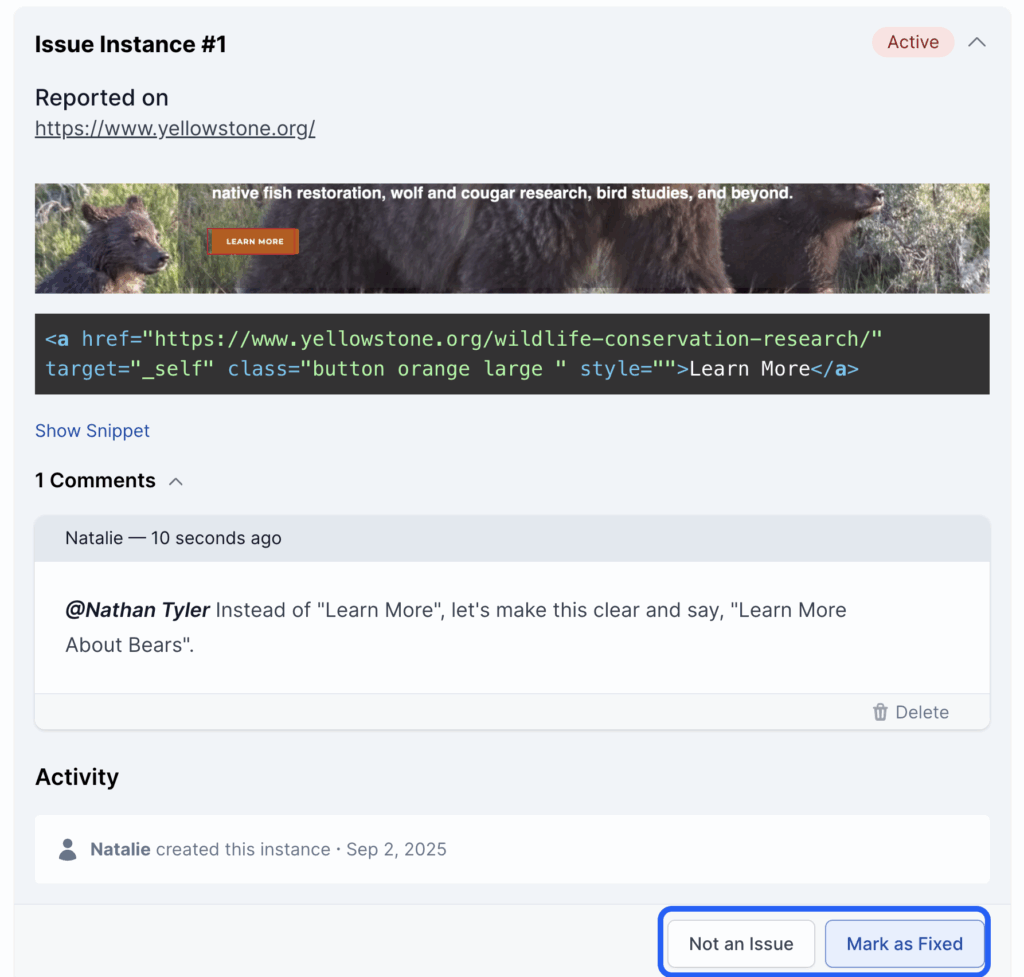
Task: Click the wildlife-conservation-research URL in the code
Action: (517, 339)
